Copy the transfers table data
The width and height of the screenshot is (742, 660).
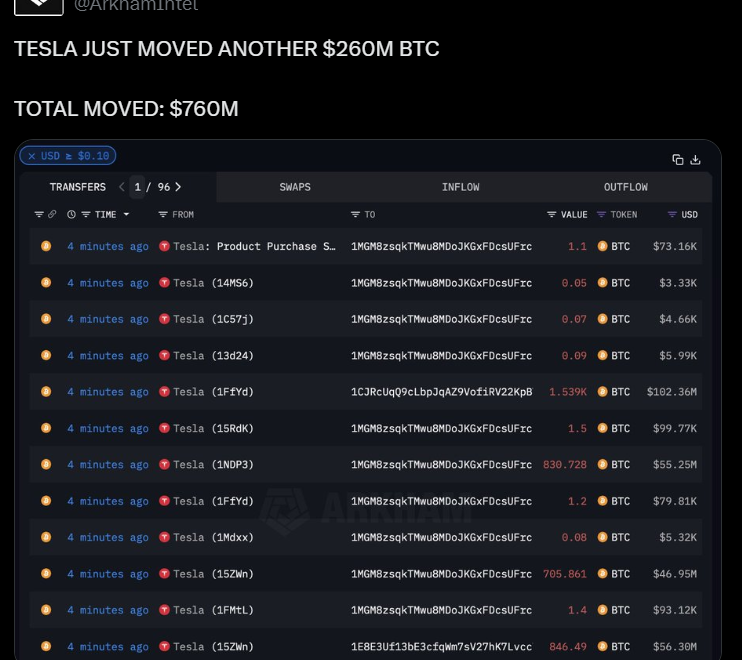click(678, 160)
